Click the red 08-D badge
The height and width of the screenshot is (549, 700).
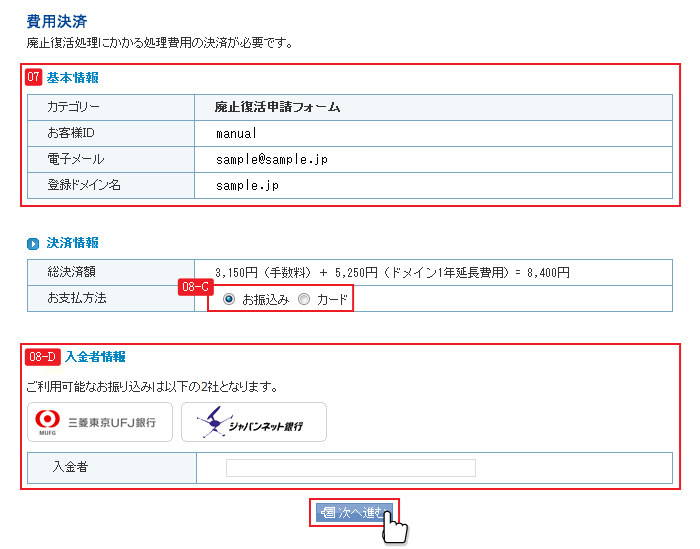(42, 356)
